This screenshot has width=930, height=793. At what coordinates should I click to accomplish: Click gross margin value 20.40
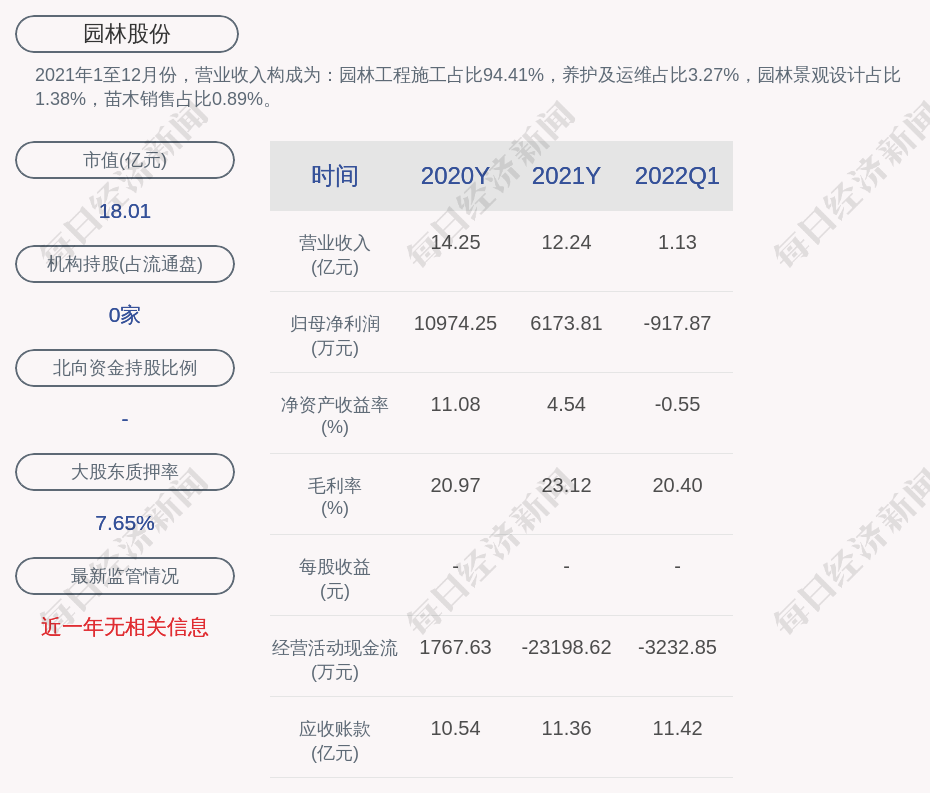[x=677, y=485]
